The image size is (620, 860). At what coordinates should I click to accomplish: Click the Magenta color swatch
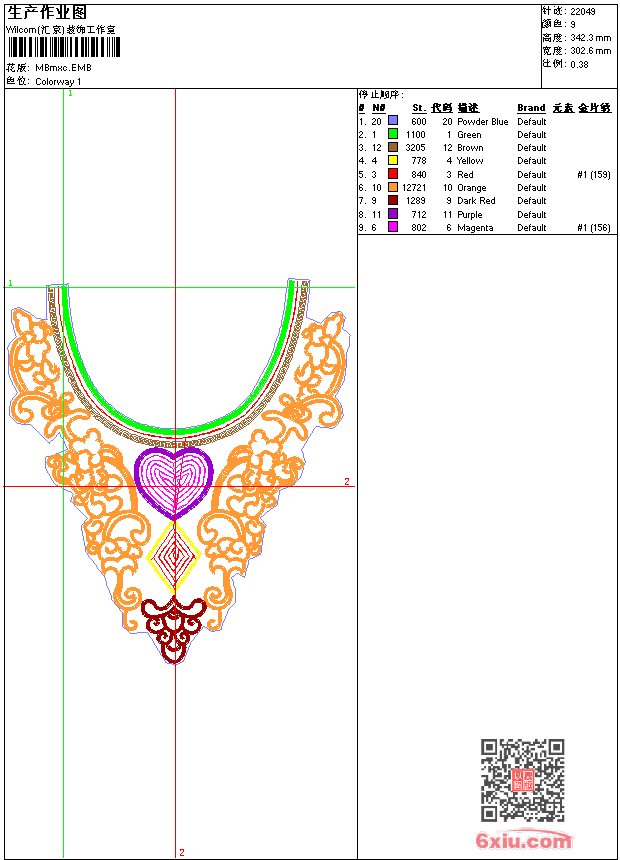coord(393,227)
